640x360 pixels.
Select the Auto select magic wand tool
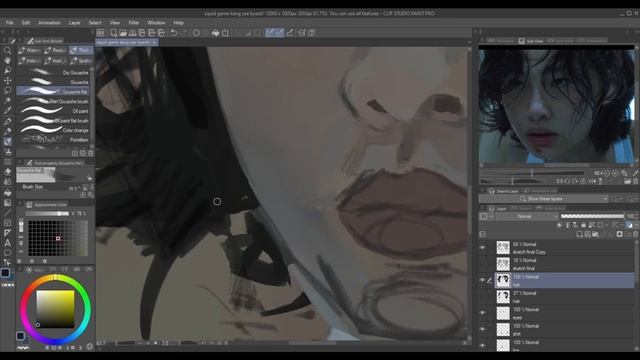(x=7, y=100)
